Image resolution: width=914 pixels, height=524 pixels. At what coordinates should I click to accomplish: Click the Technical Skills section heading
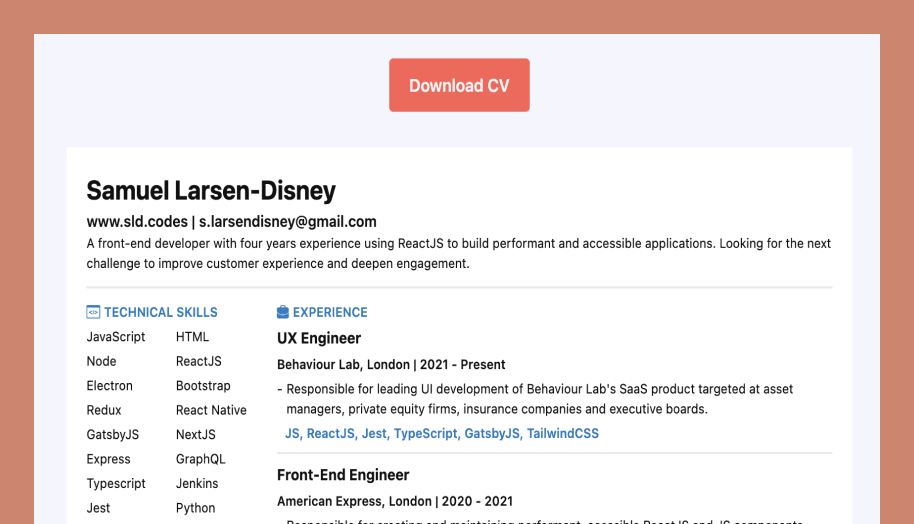click(160, 312)
